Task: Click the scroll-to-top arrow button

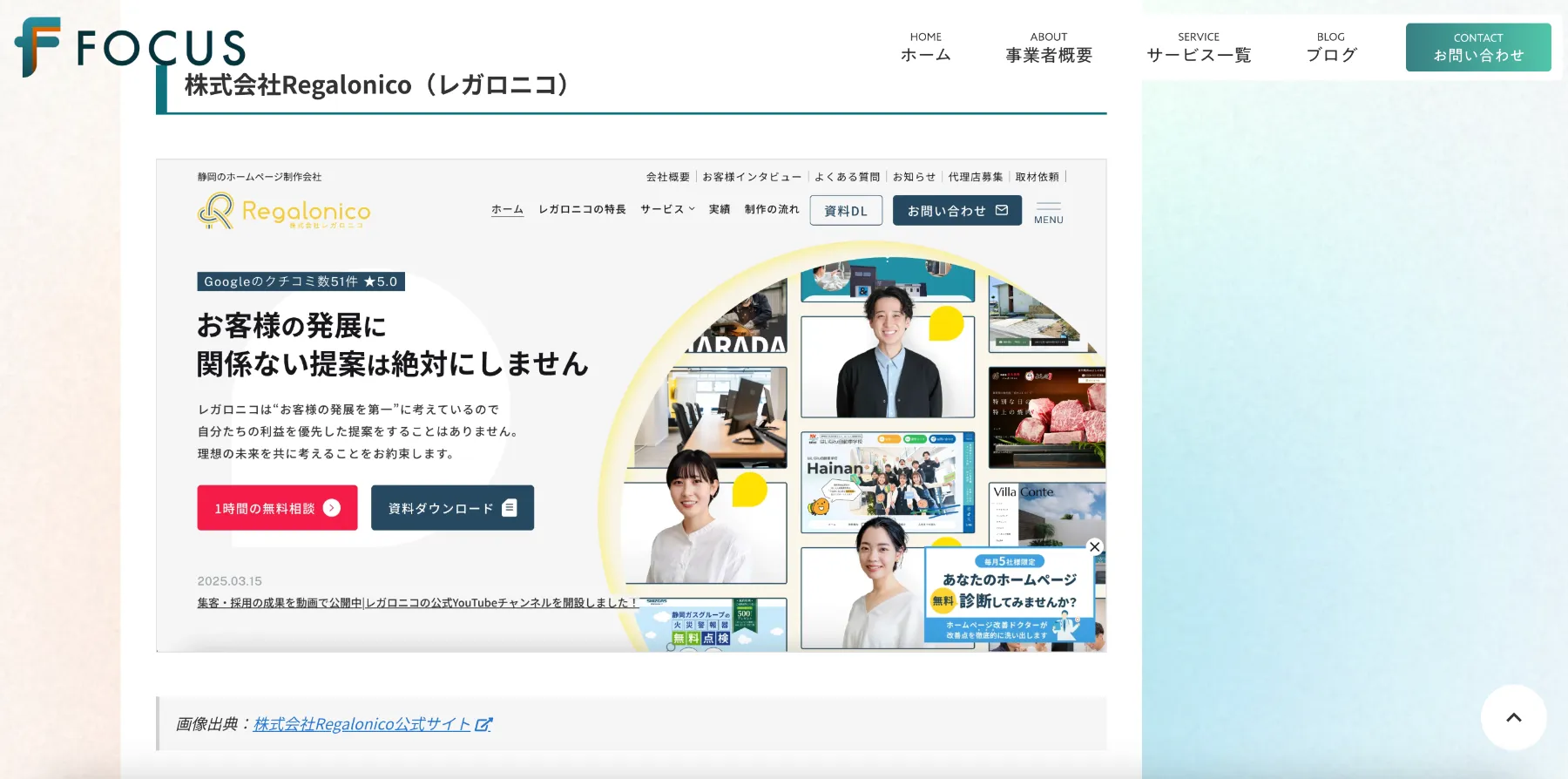Action: pyautogui.click(x=1514, y=717)
